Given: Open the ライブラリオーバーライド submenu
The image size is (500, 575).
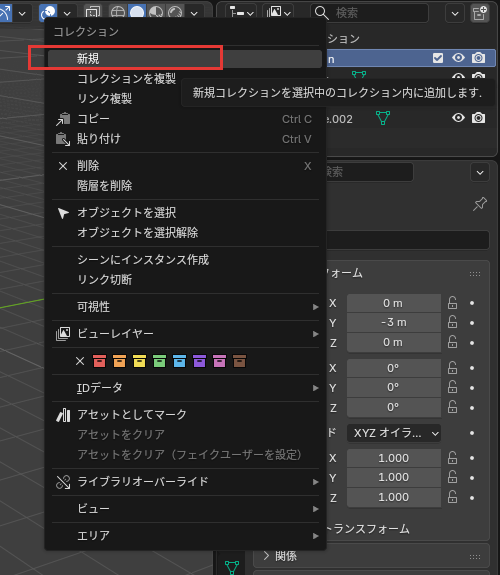Looking at the screenshot, I should pyautogui.click(x=185, y=481).
